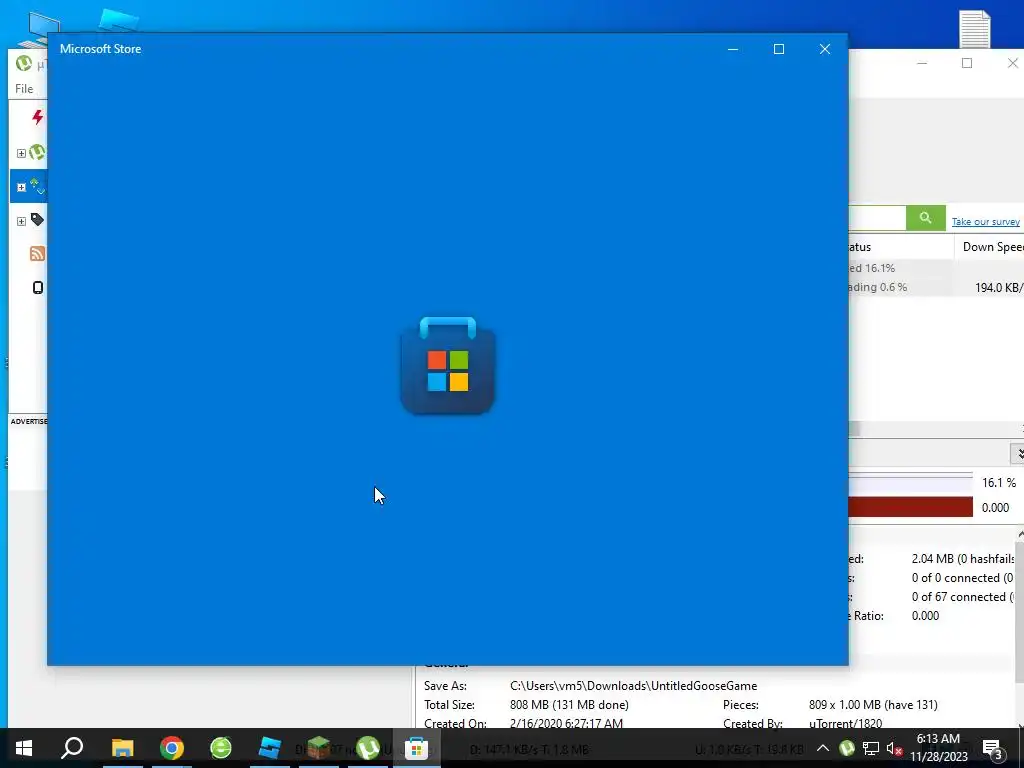Maximize the uTorrent window behind
Viewport: 1024px width, 768px height.
click(967, 63)
